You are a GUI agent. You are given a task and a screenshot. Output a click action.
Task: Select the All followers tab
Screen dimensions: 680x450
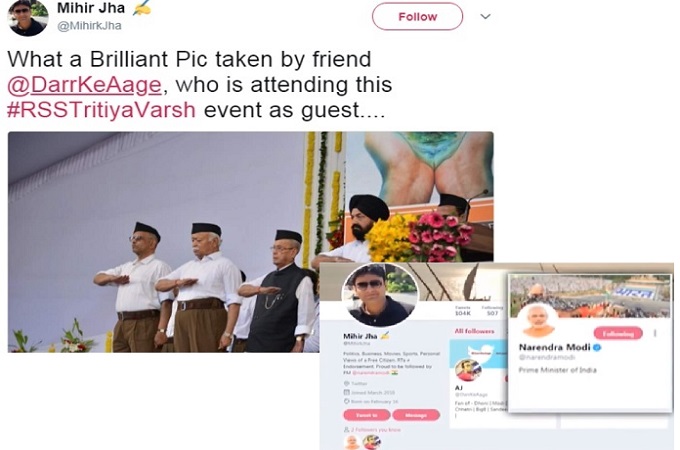point(474,331)
